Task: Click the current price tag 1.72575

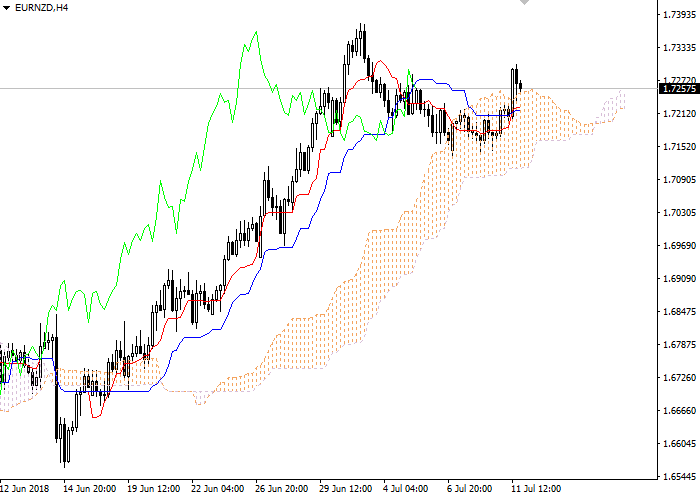Action: [679, 88]
